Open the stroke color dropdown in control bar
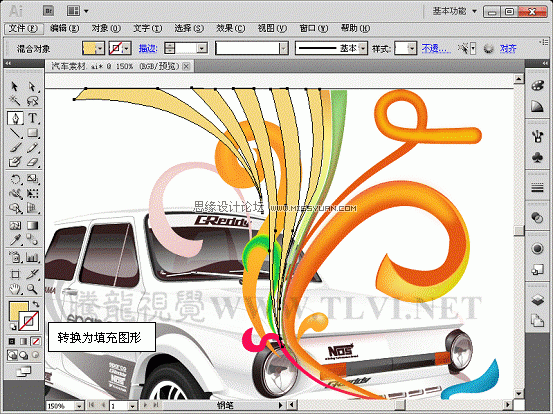Image resolution: width=553 pixels, height=414 pixels. 127,48
